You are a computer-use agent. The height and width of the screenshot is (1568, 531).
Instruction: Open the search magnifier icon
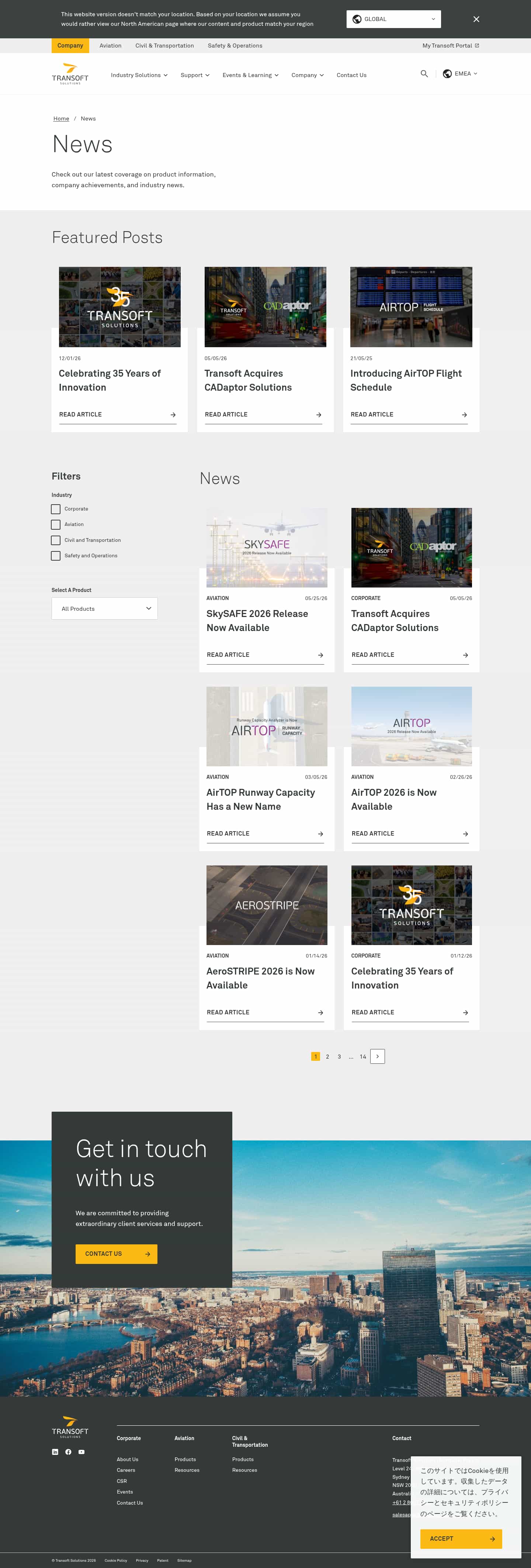tap(424, 74)
